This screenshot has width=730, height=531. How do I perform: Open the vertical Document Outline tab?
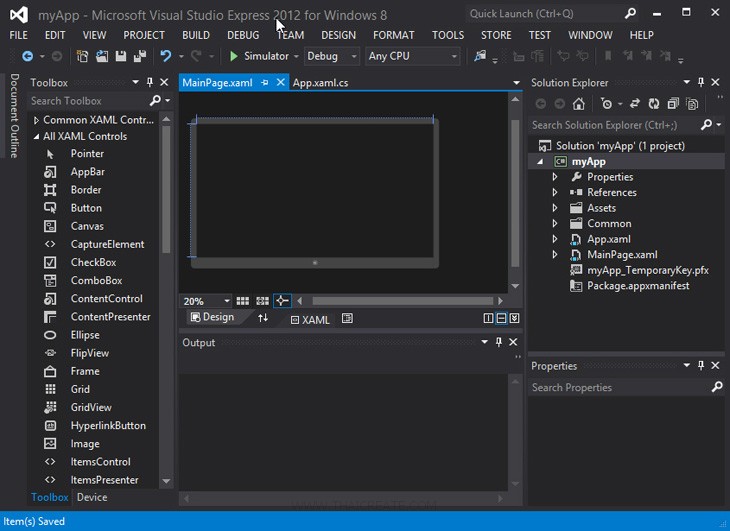14,115
